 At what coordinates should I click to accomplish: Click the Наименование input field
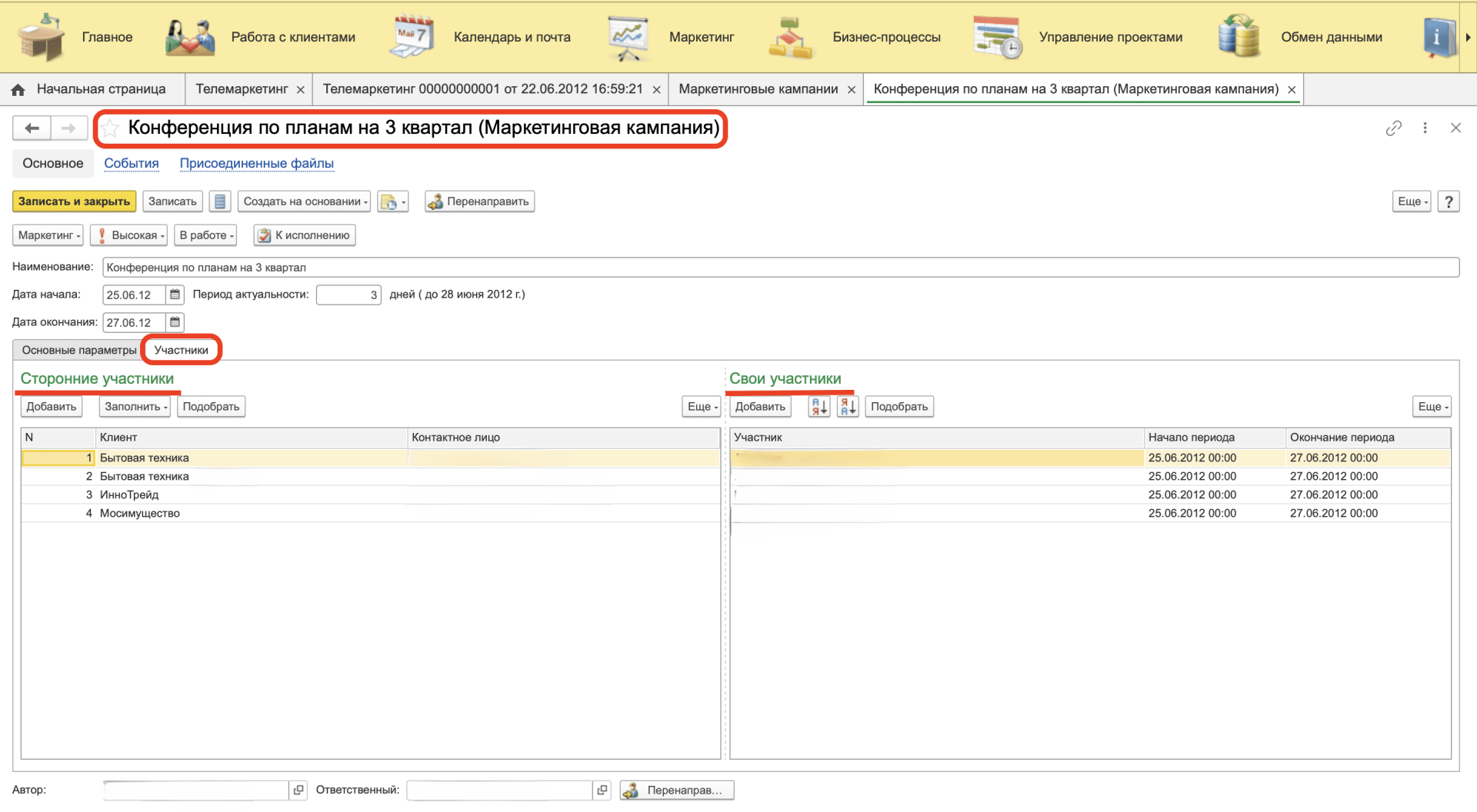point(779,268)
